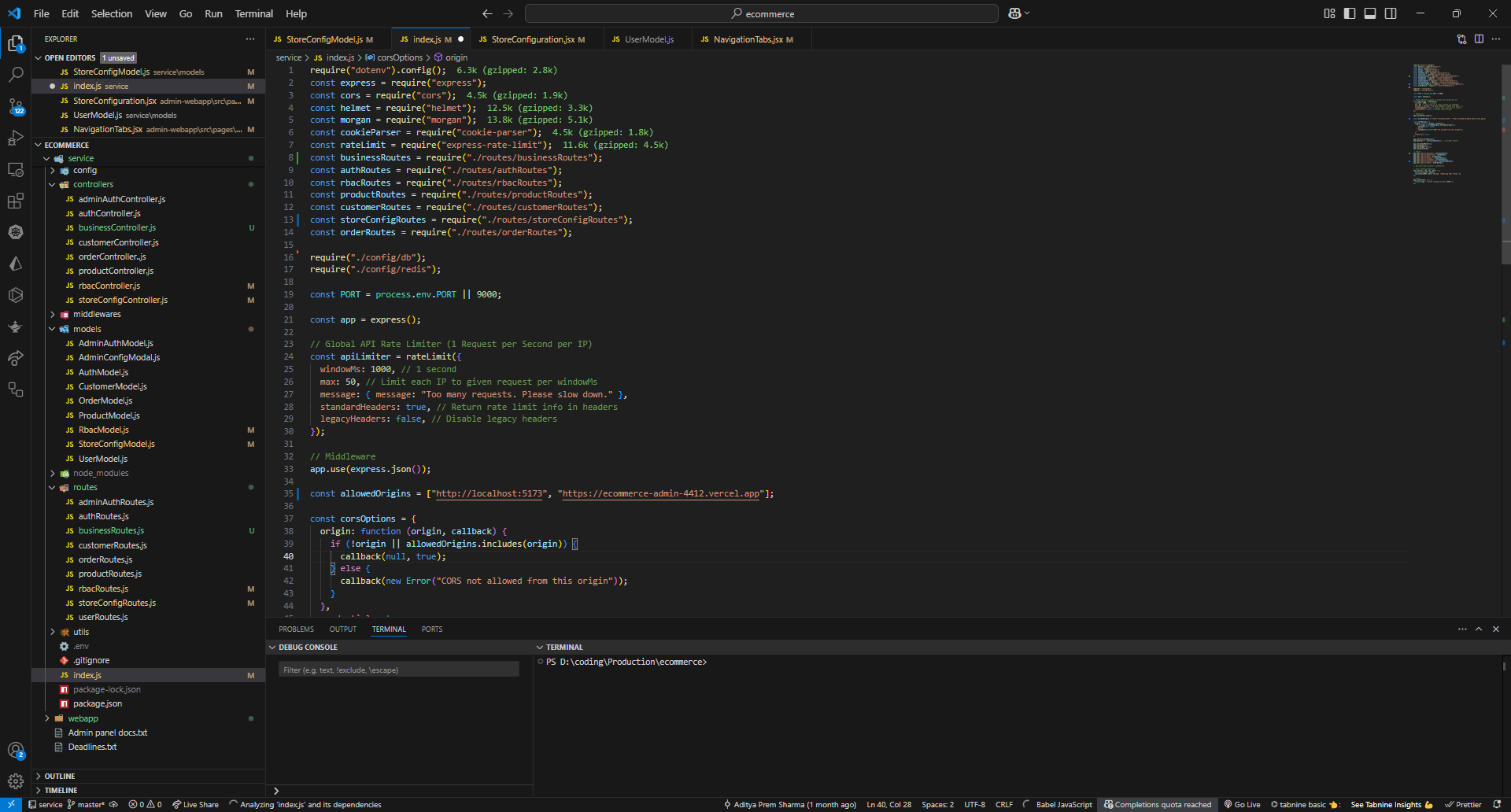Expand the config folder
This screenshot has height=812, width=1511.
click(84, 170)
